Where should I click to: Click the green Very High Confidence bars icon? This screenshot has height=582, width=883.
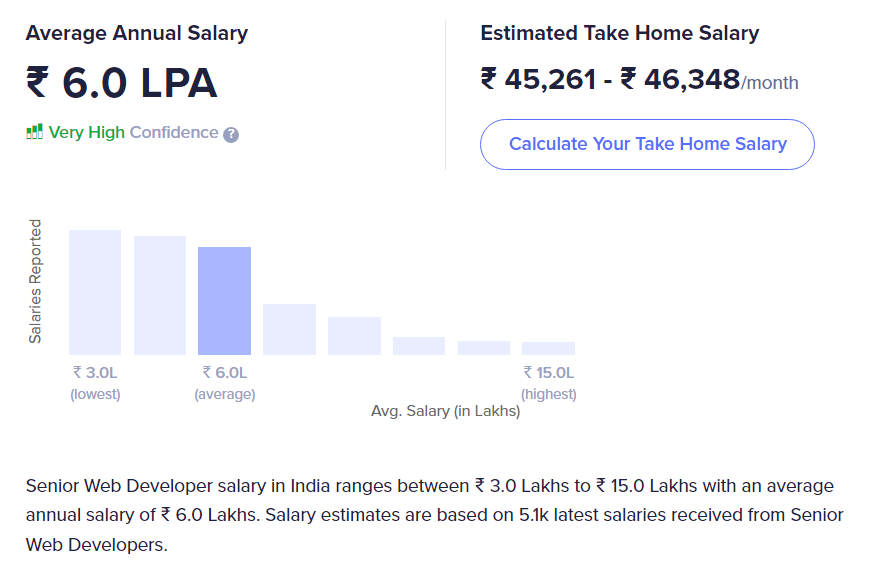(33, 131)
